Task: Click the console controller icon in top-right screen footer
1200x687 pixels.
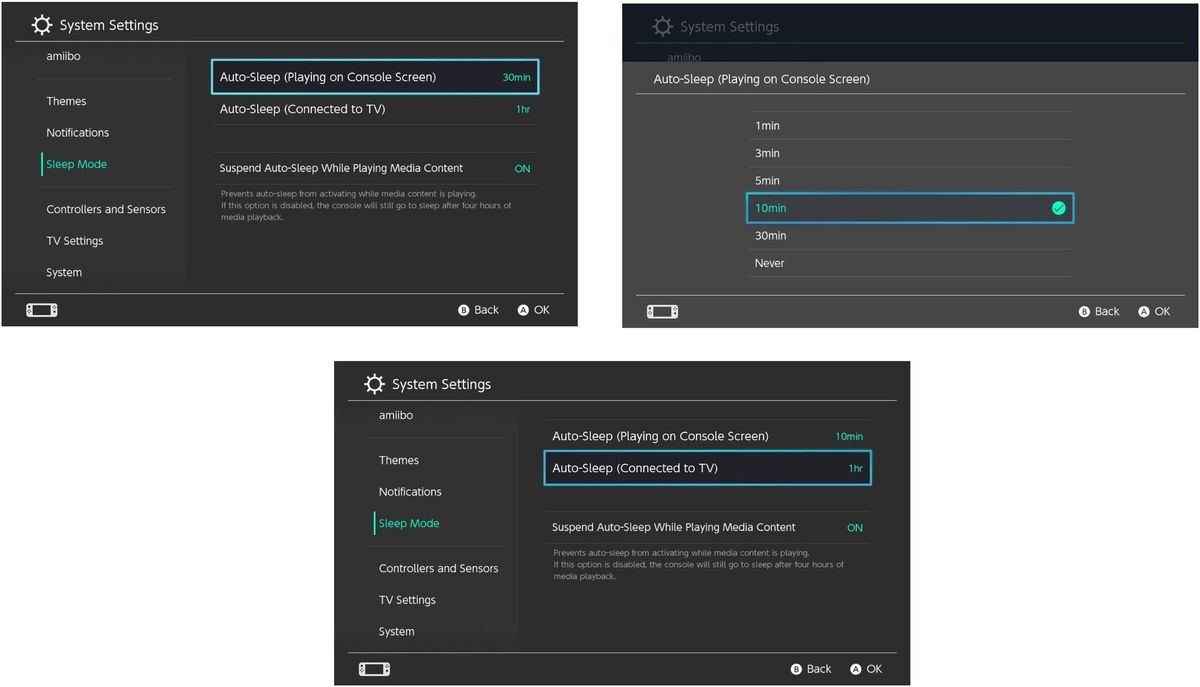Action: coord(662,312)
